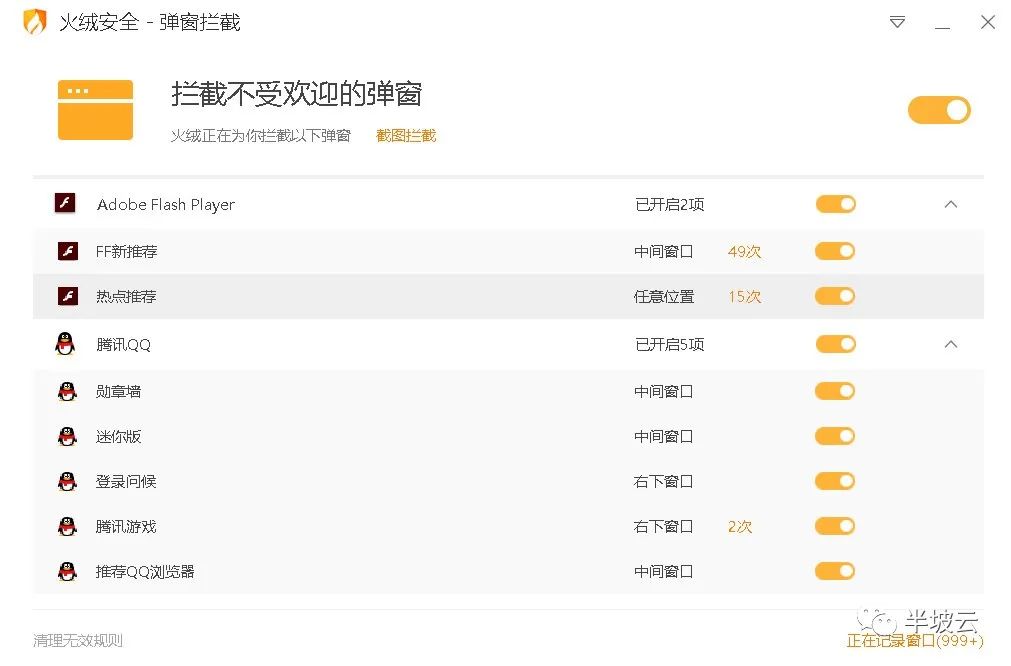This screenshot has height=666, width=1011.
Task: Disable the 推荐QQ浏览器 blocking switch
Action: [835, 571]
